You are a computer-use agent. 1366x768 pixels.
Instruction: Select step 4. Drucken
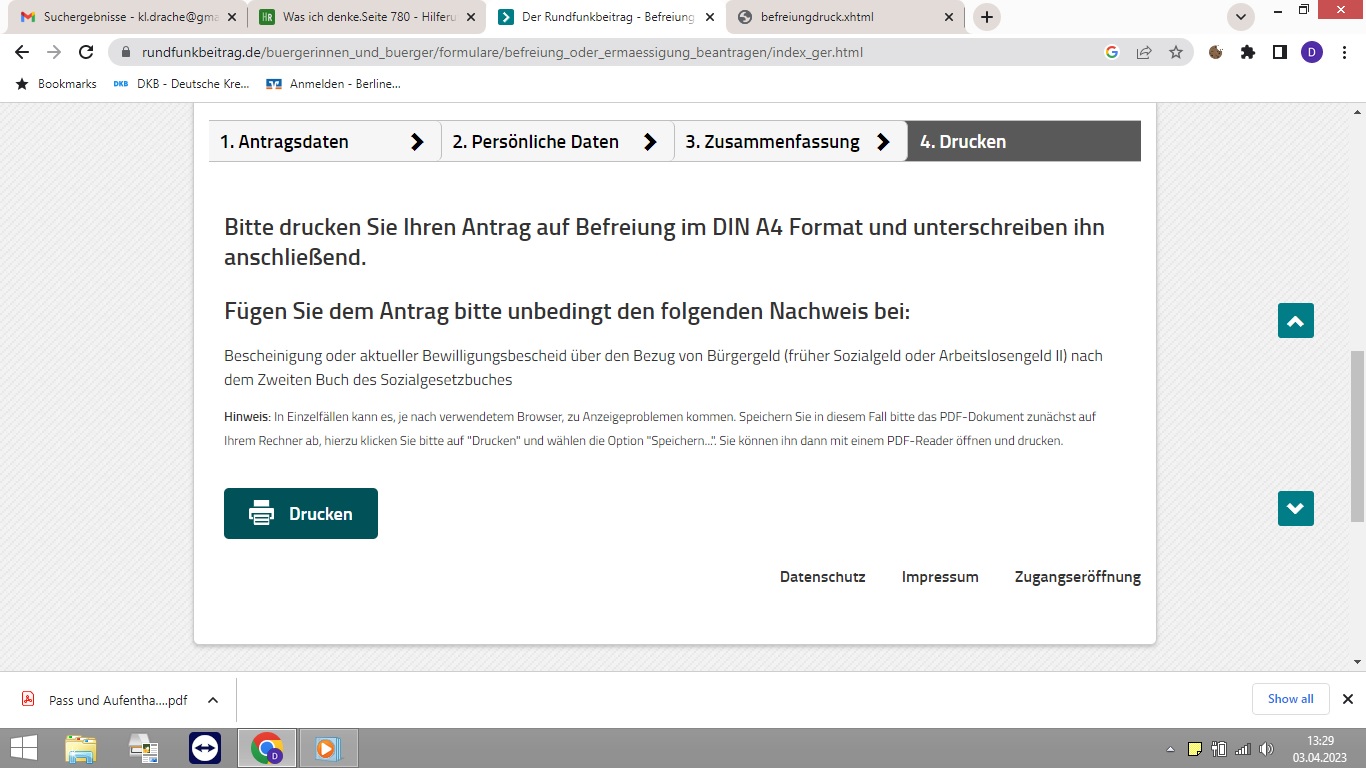pyautogui.click(x=1023, y=141)
